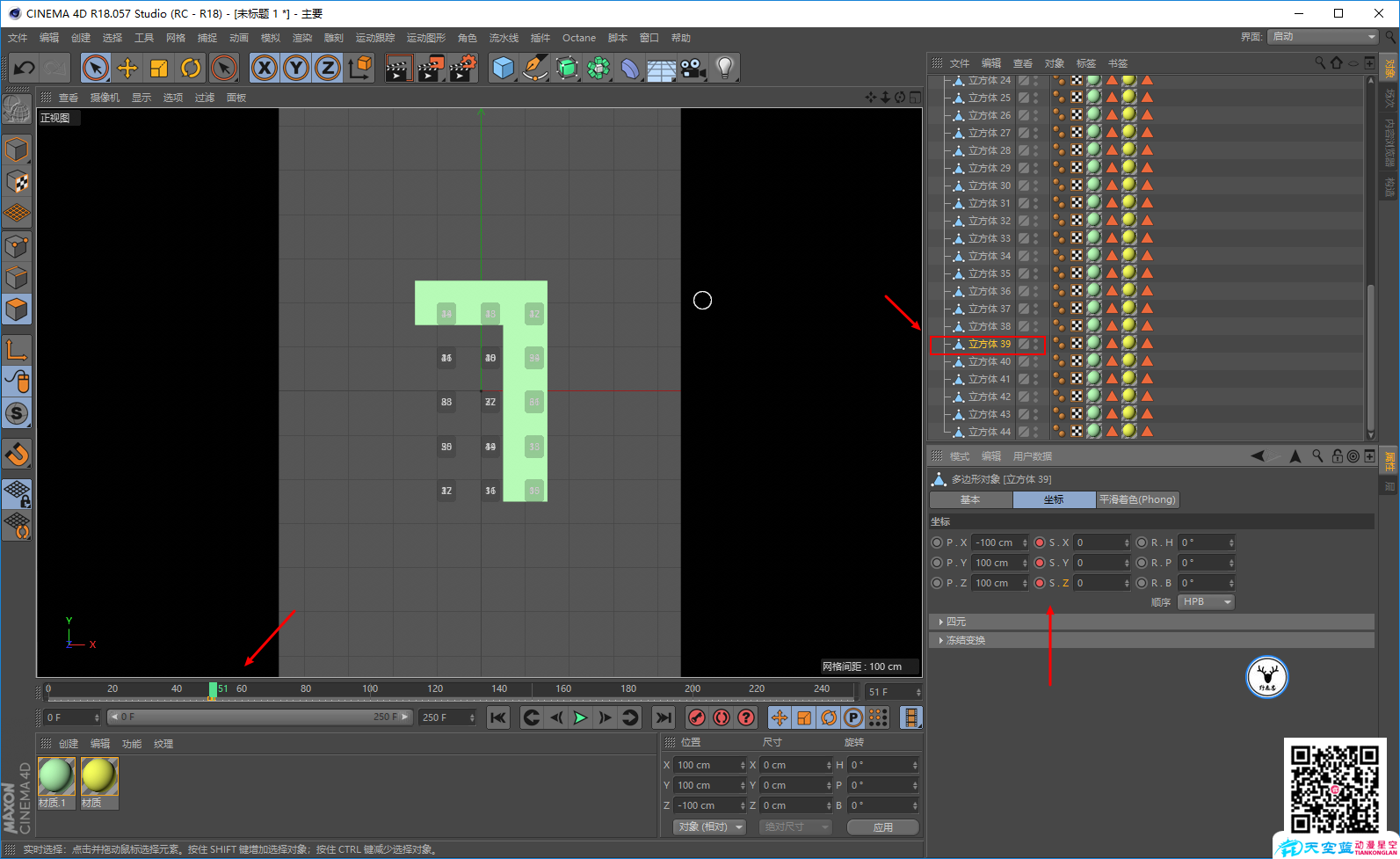The image size is (1400, 859).
Task: Select the 材质.1 green material
Action: coord(56,777)
